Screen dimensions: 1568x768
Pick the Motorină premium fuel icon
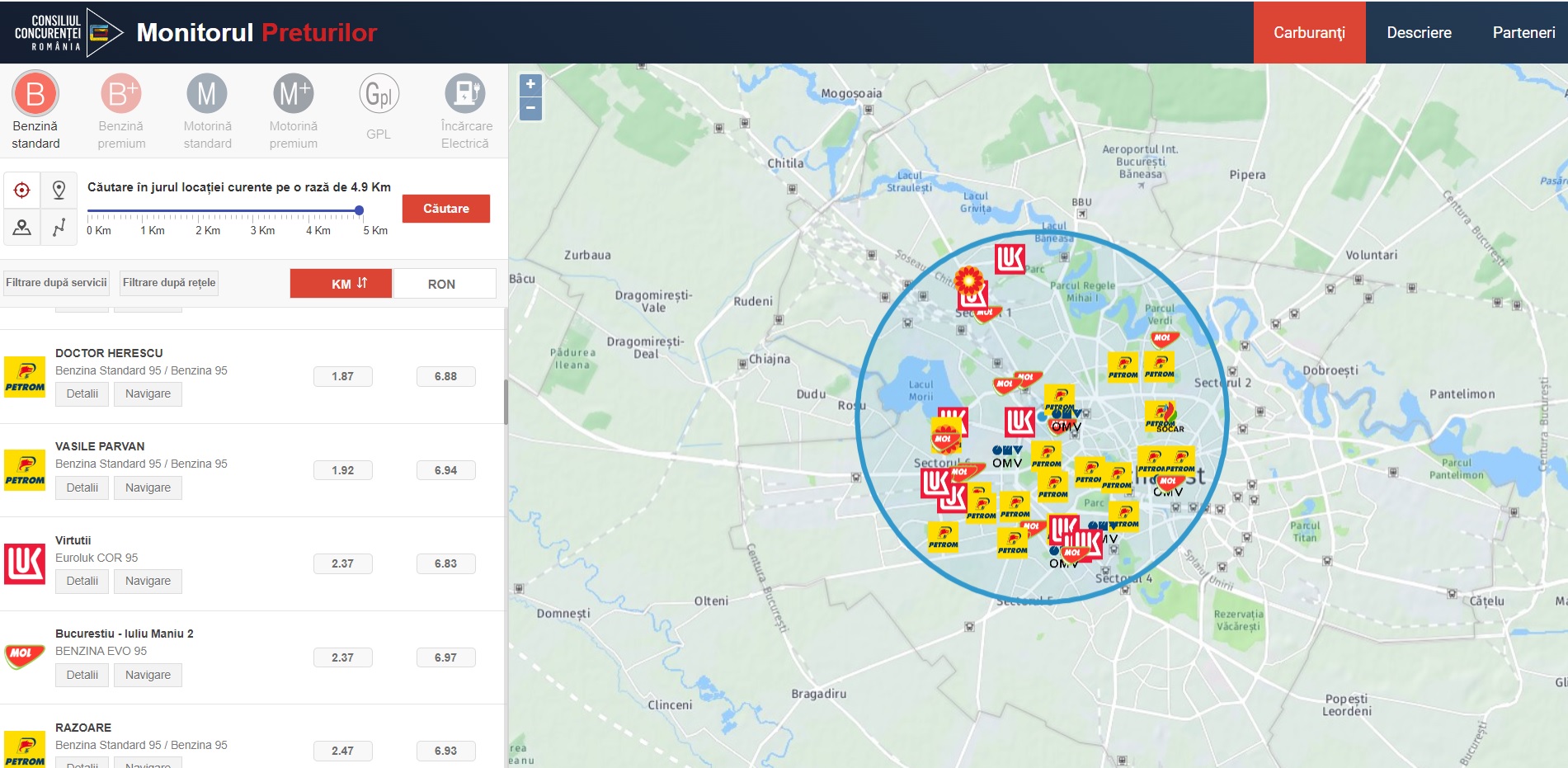[x=294, y=94]
